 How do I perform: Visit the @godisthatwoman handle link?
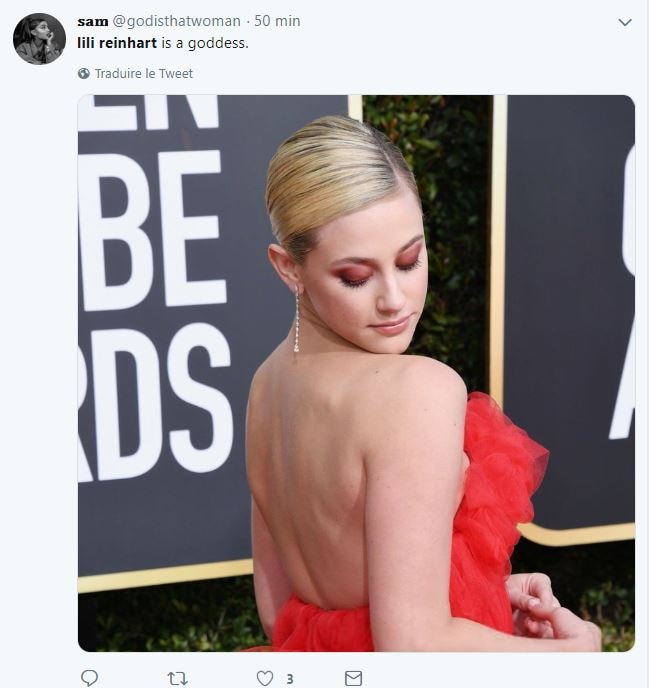tap(177, 21)
